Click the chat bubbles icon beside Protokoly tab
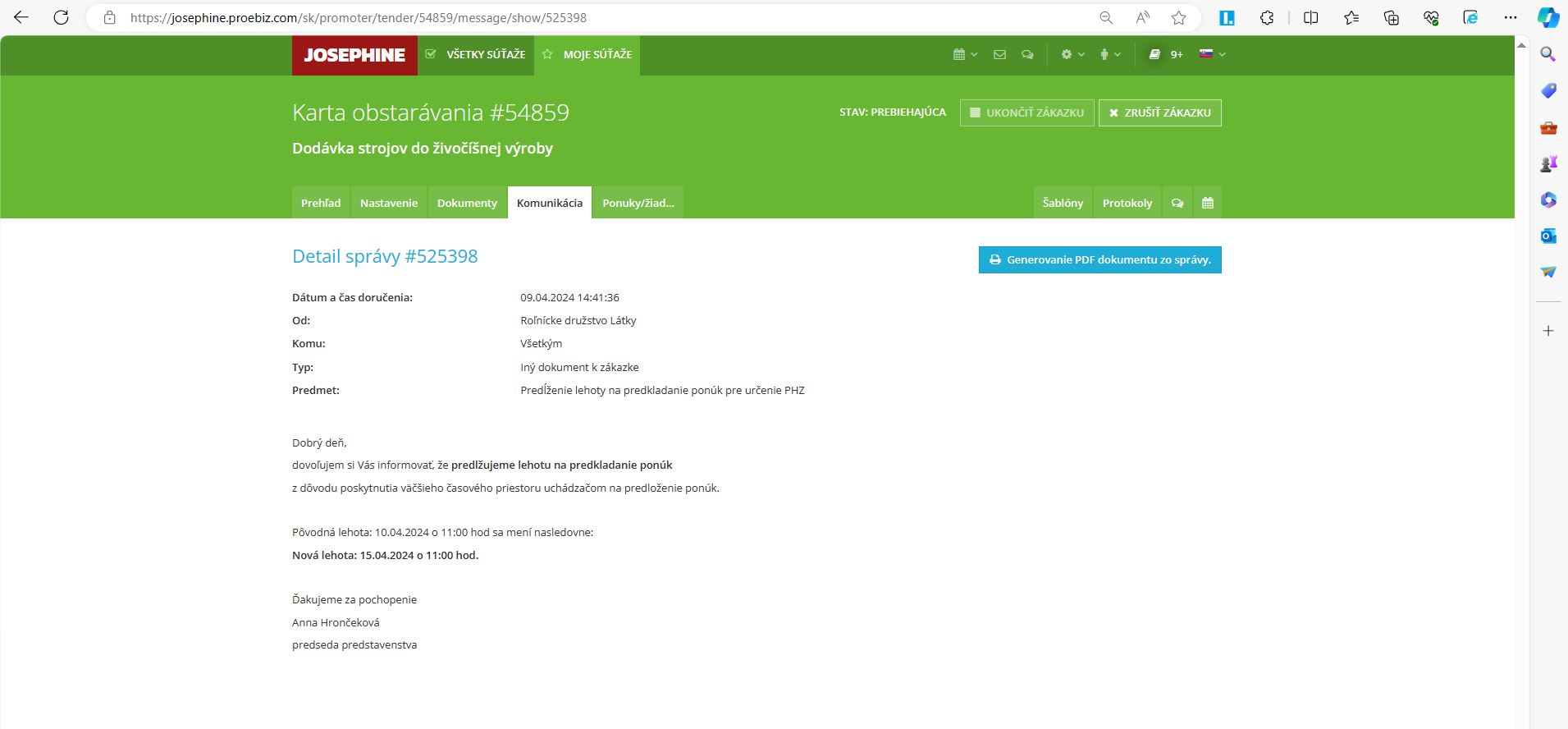Viewport: 1568px width, 729px height. pos(1177,203)
